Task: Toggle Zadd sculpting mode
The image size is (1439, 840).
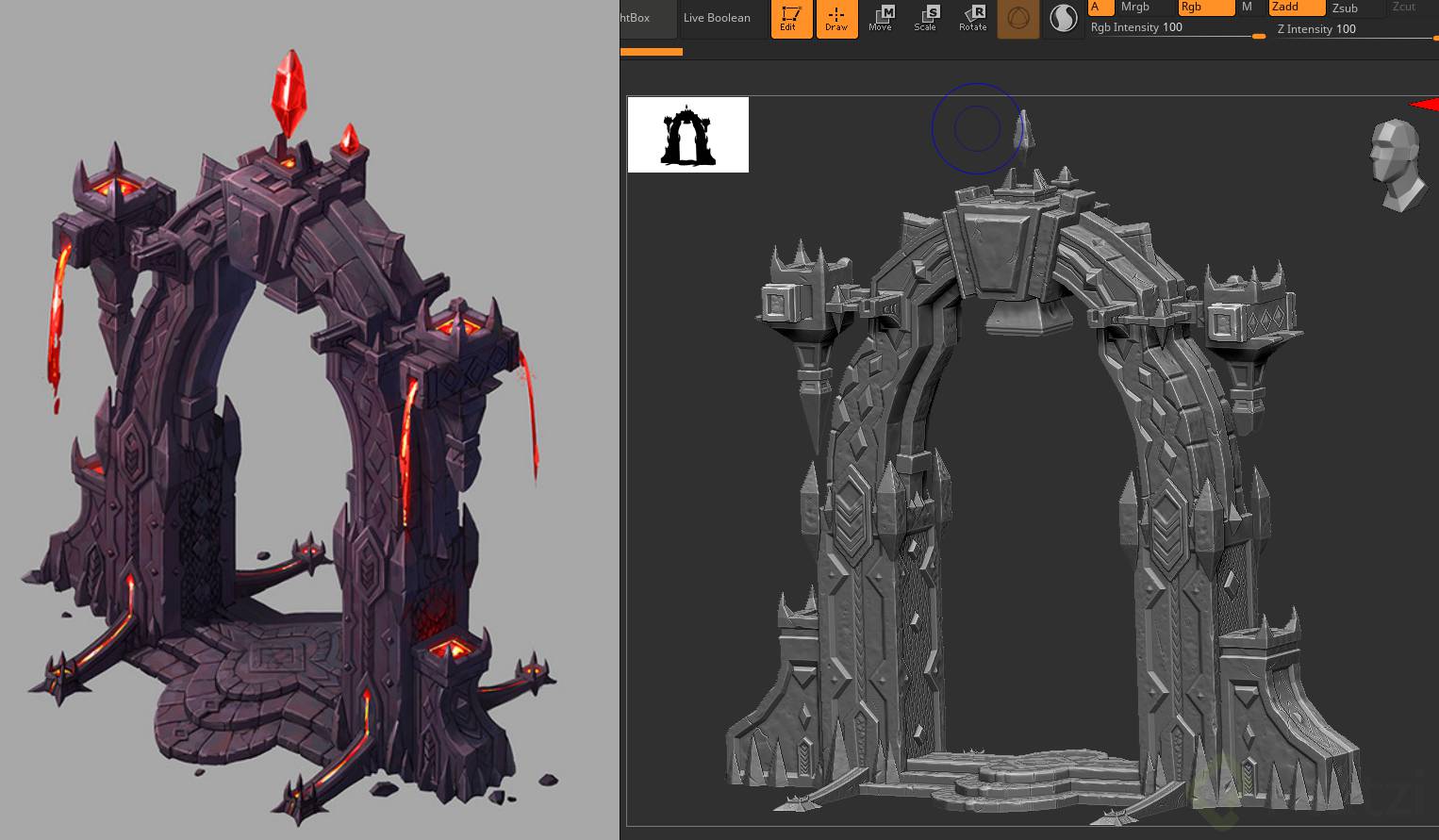Action: tap(1297, 8)
